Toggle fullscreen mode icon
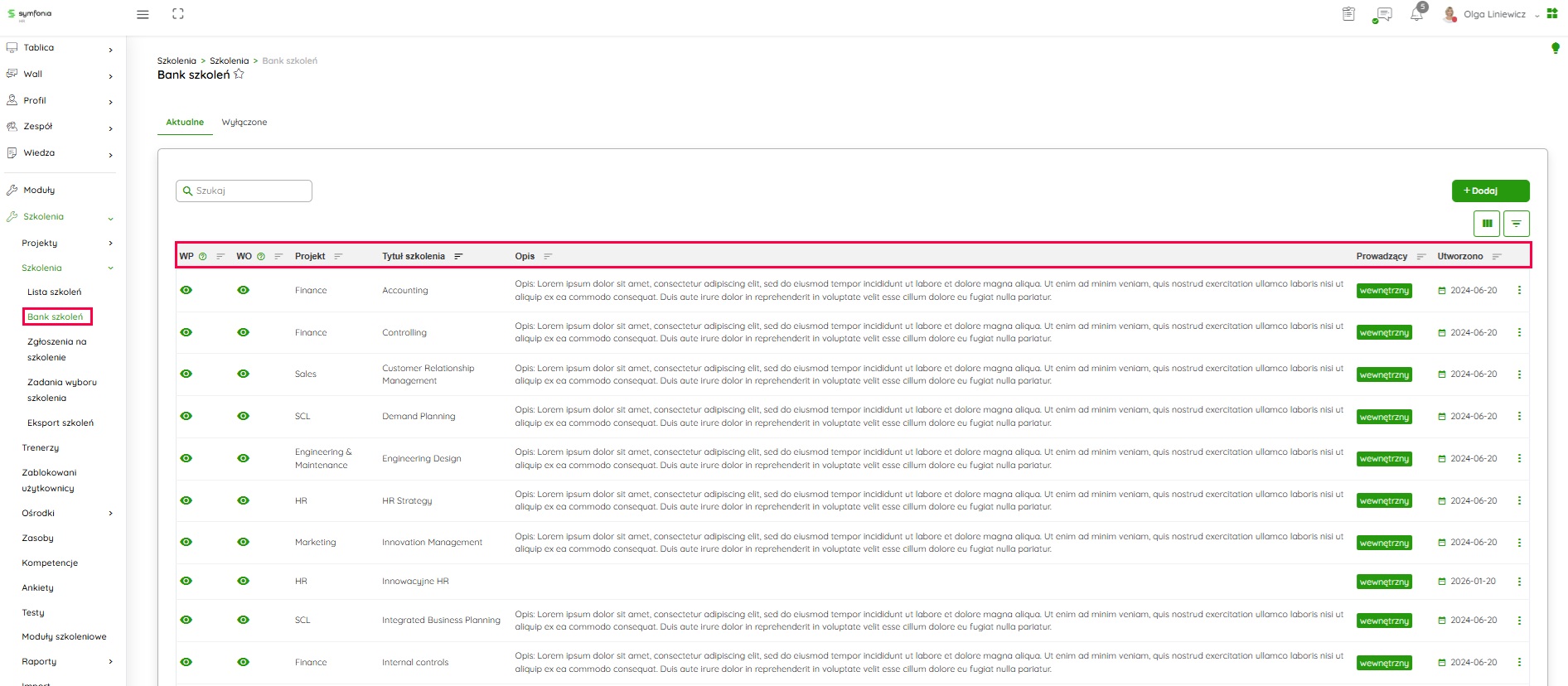The image size is (1568, 686). click(178, 14)
